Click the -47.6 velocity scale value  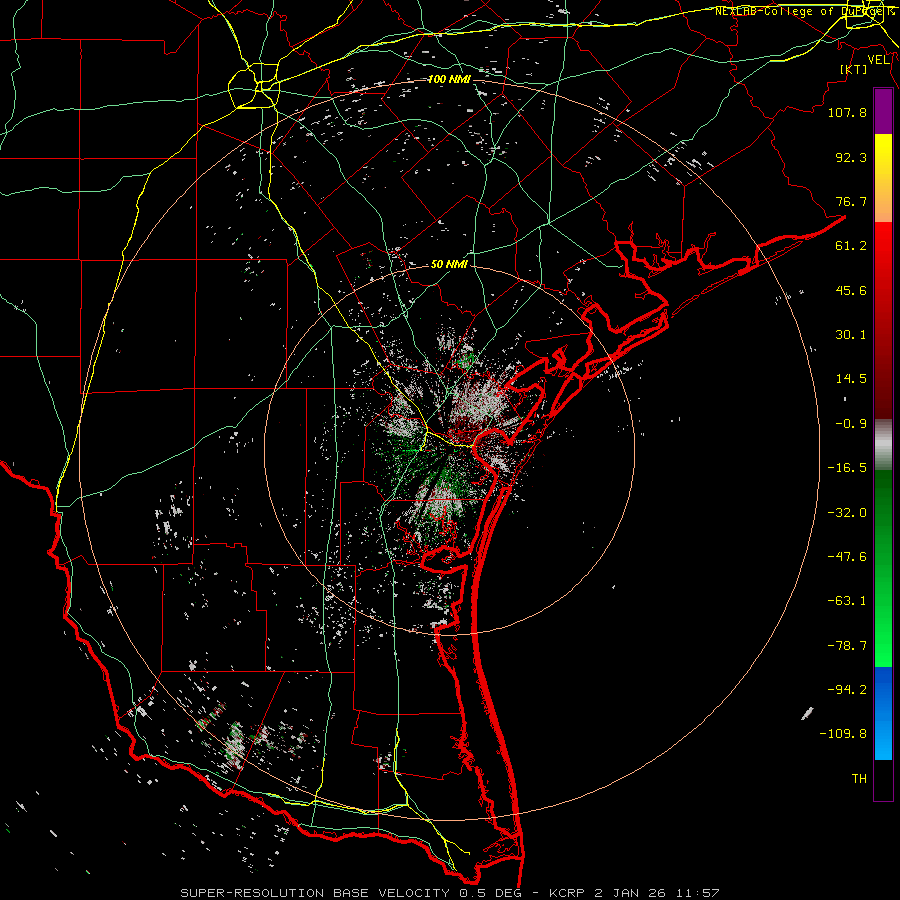point(847,557)
